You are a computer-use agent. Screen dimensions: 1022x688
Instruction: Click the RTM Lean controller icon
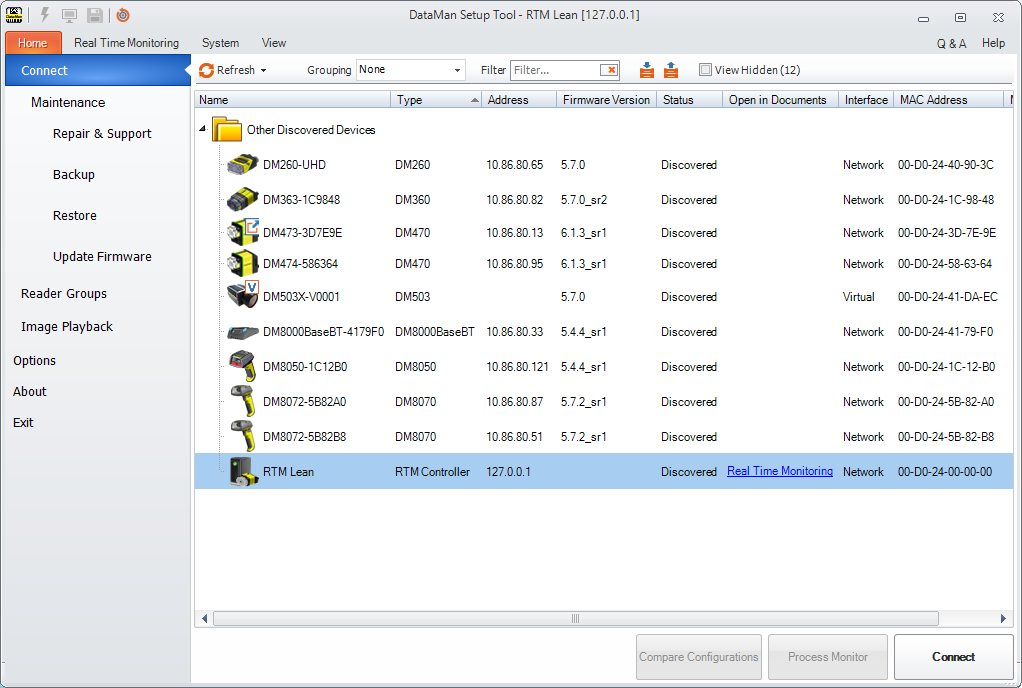(x=242, y=471)
